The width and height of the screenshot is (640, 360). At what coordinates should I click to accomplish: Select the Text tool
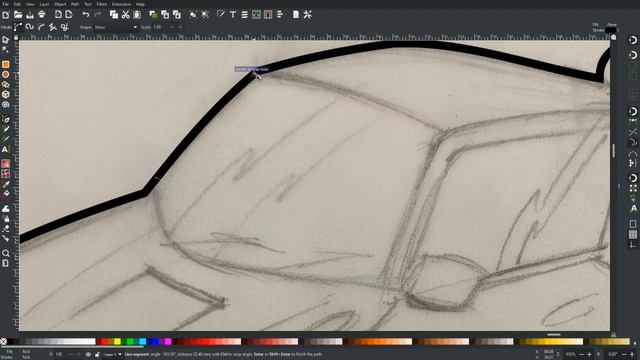[5, 150]
